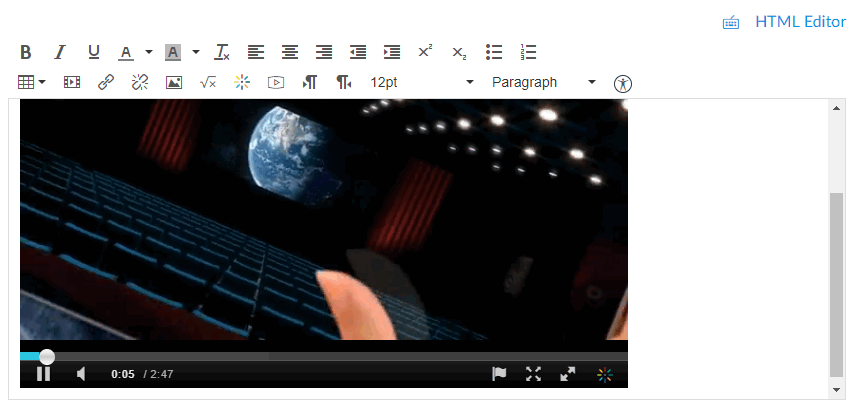Open text color dropdown arrow
The height and width of the screenshot is (403, 861).
[x=149, y=53]
